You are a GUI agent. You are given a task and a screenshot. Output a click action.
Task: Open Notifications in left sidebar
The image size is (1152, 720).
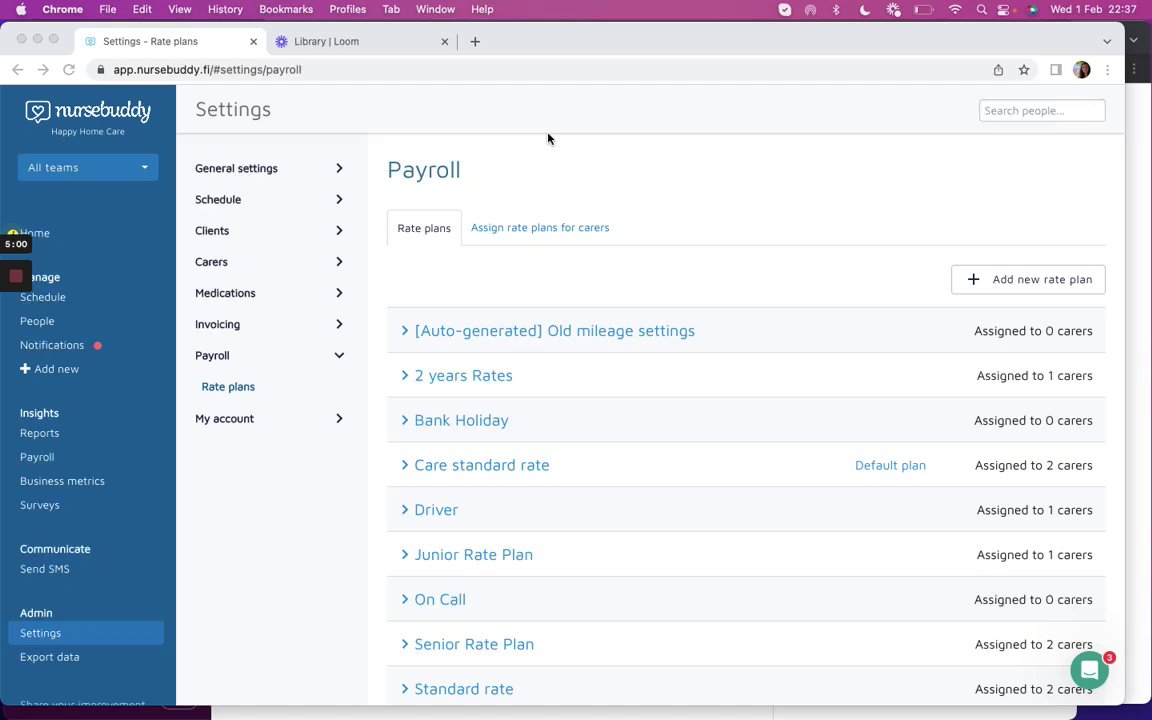click(52, 345)
